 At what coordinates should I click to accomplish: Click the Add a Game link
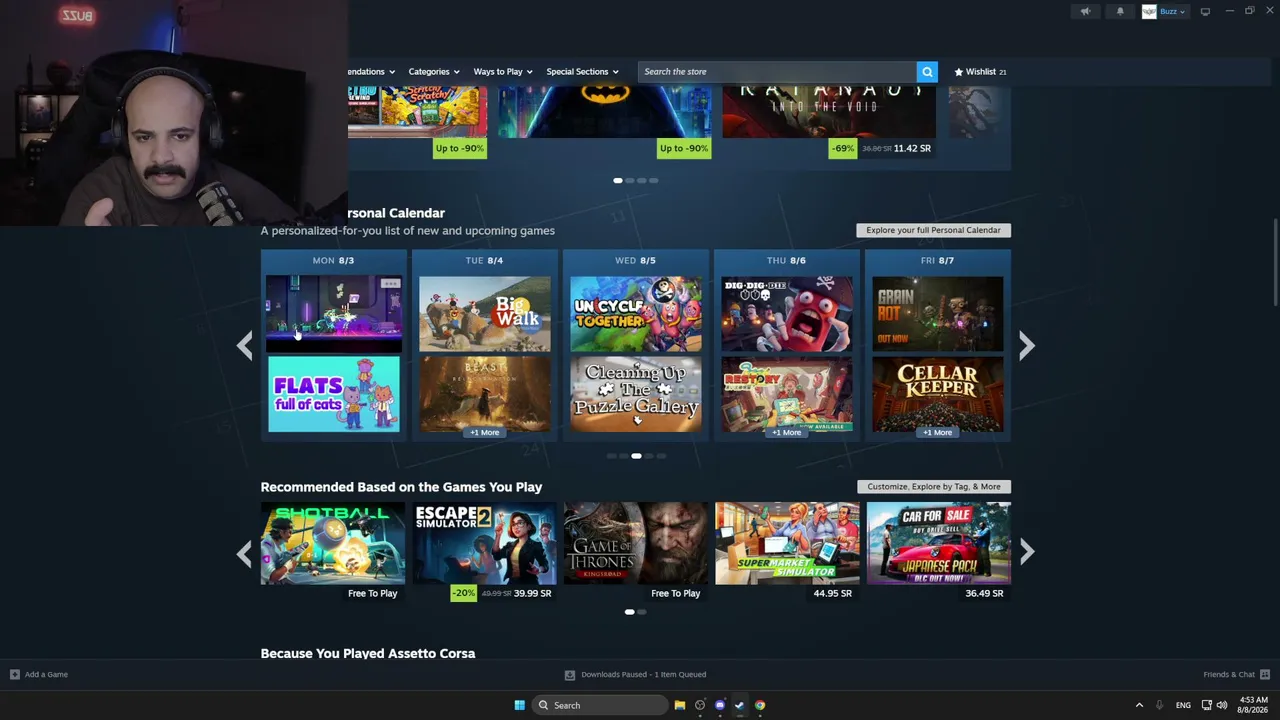coord(46,674)
